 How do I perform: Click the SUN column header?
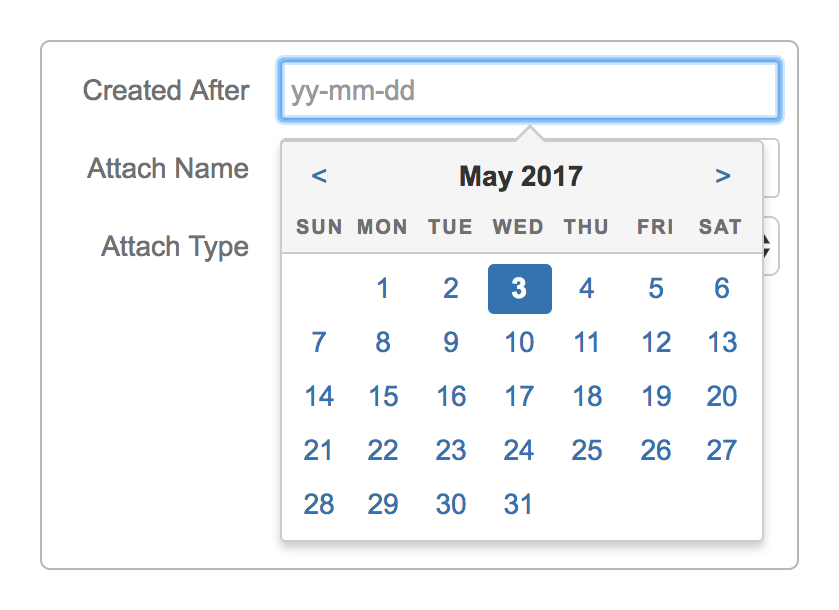[318, 227]
